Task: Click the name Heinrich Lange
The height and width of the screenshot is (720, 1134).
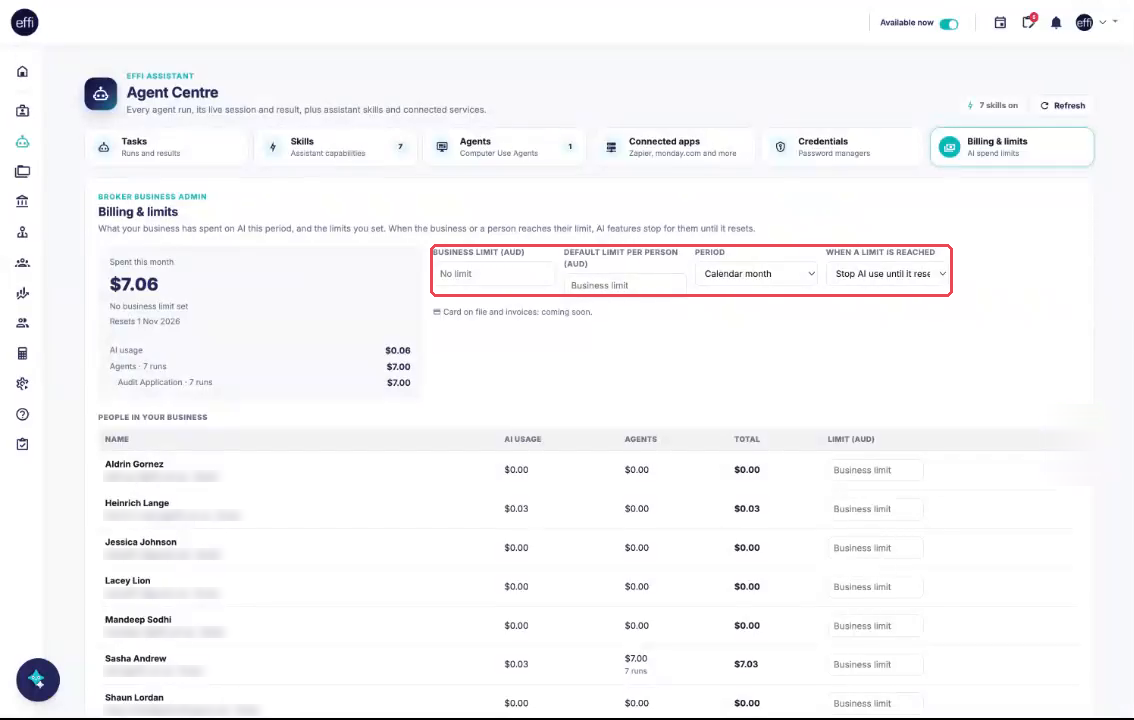Action: point(137,503)
